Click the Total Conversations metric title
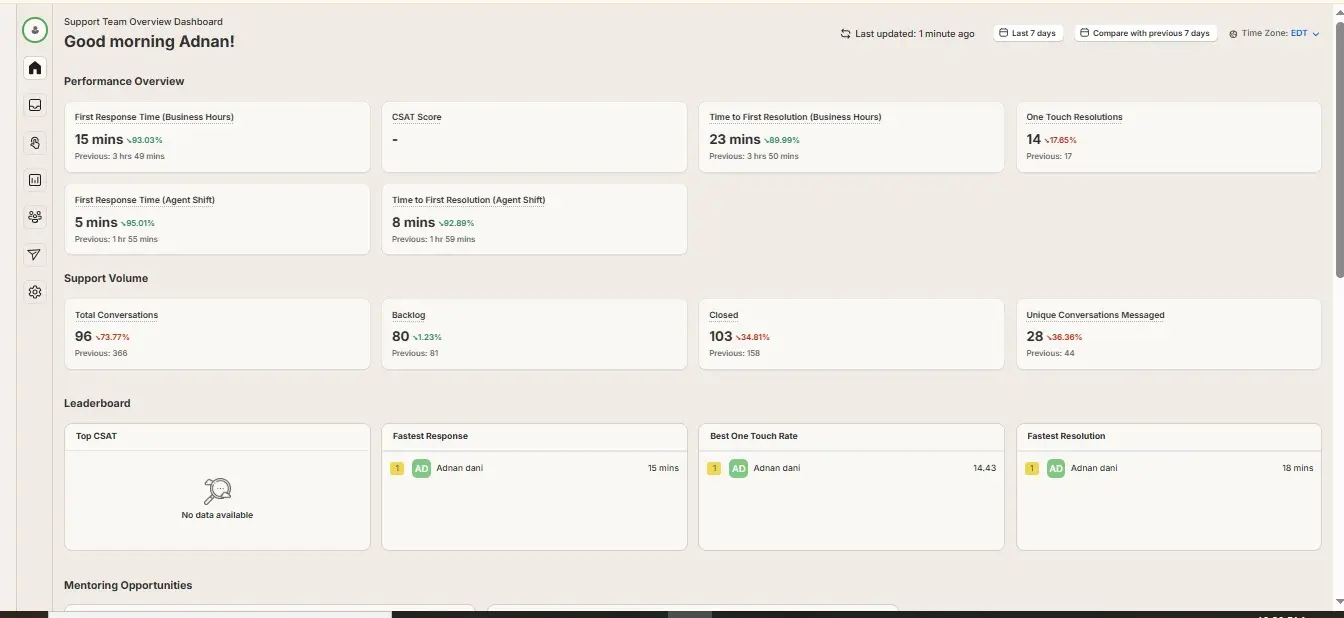This screenshot has height=618, width=1344. [116, 315]
